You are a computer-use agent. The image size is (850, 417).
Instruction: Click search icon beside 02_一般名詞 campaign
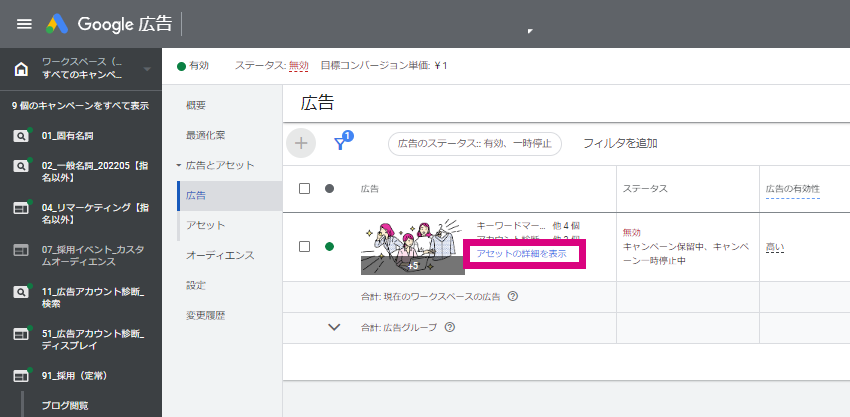tap(21, 166)
